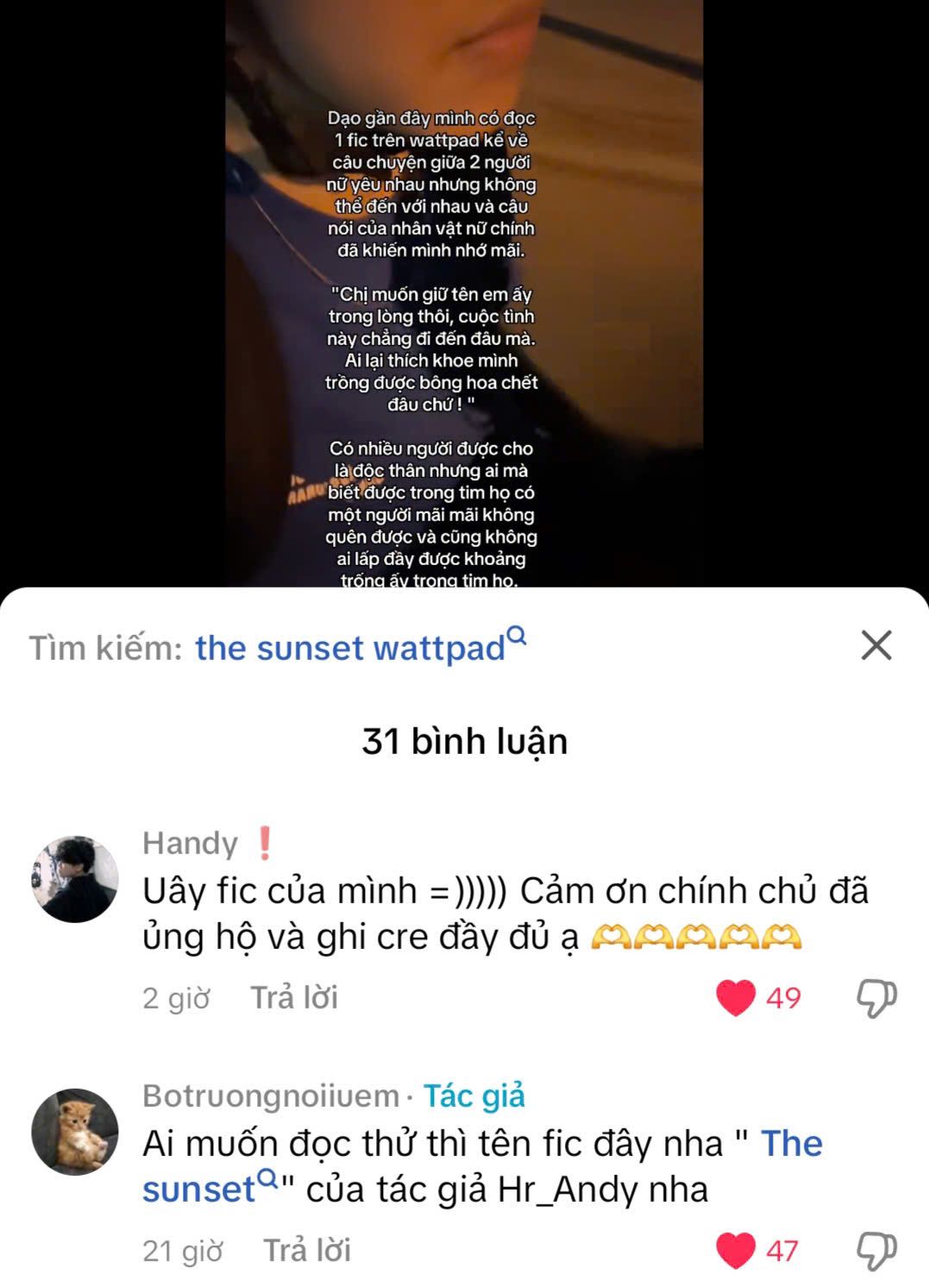The width and height of the screenshot is (929, 1288).
Task: Dislike Handy's comment using the thumbs-down icon
Action: pos(876,998)
